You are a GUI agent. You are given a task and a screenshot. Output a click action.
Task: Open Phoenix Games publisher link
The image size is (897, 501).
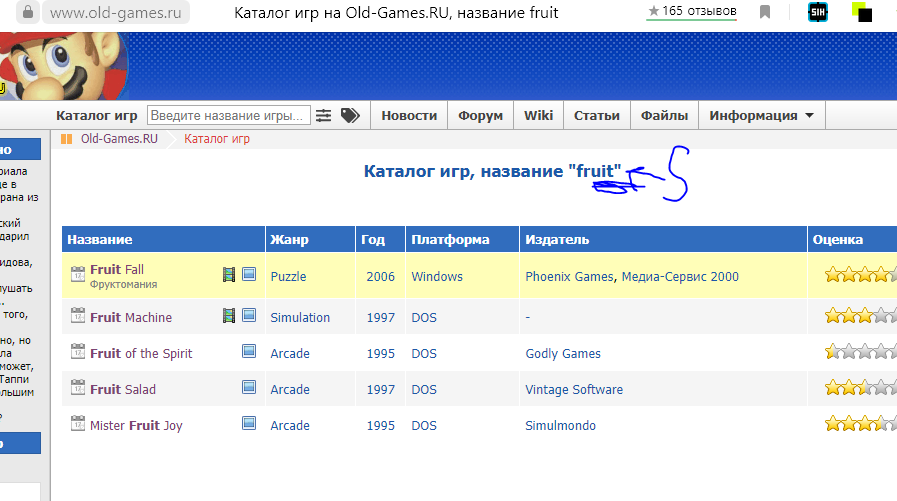click(569, 277)
